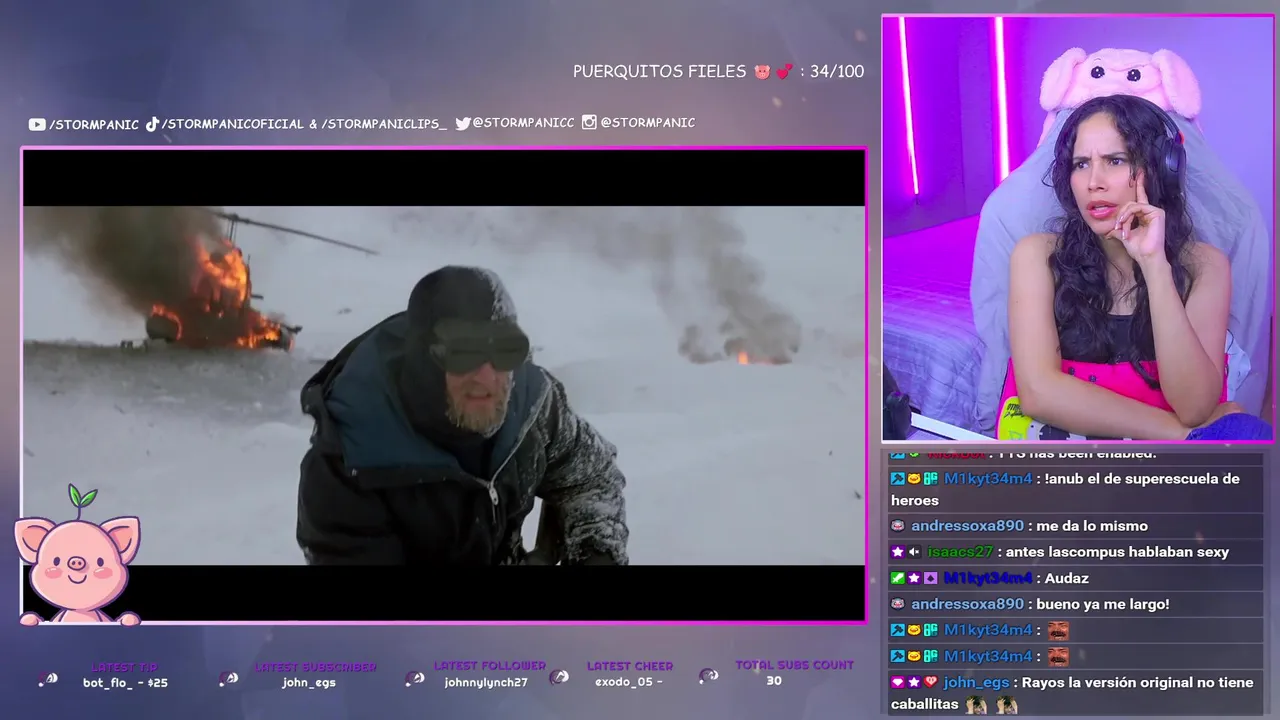Click the purple diamond badge in the Audaz message
1280x720 pixels.
coord(930,578)
